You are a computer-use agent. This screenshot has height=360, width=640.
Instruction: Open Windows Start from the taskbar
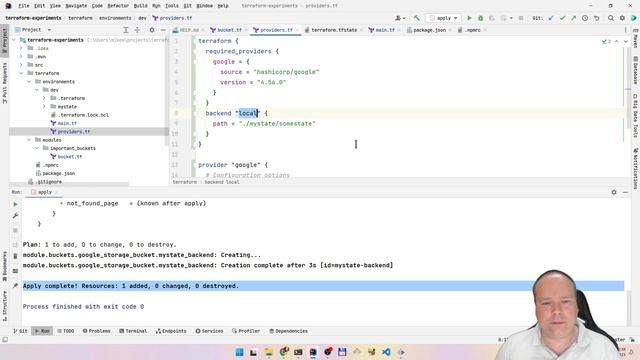pos(240,352)
